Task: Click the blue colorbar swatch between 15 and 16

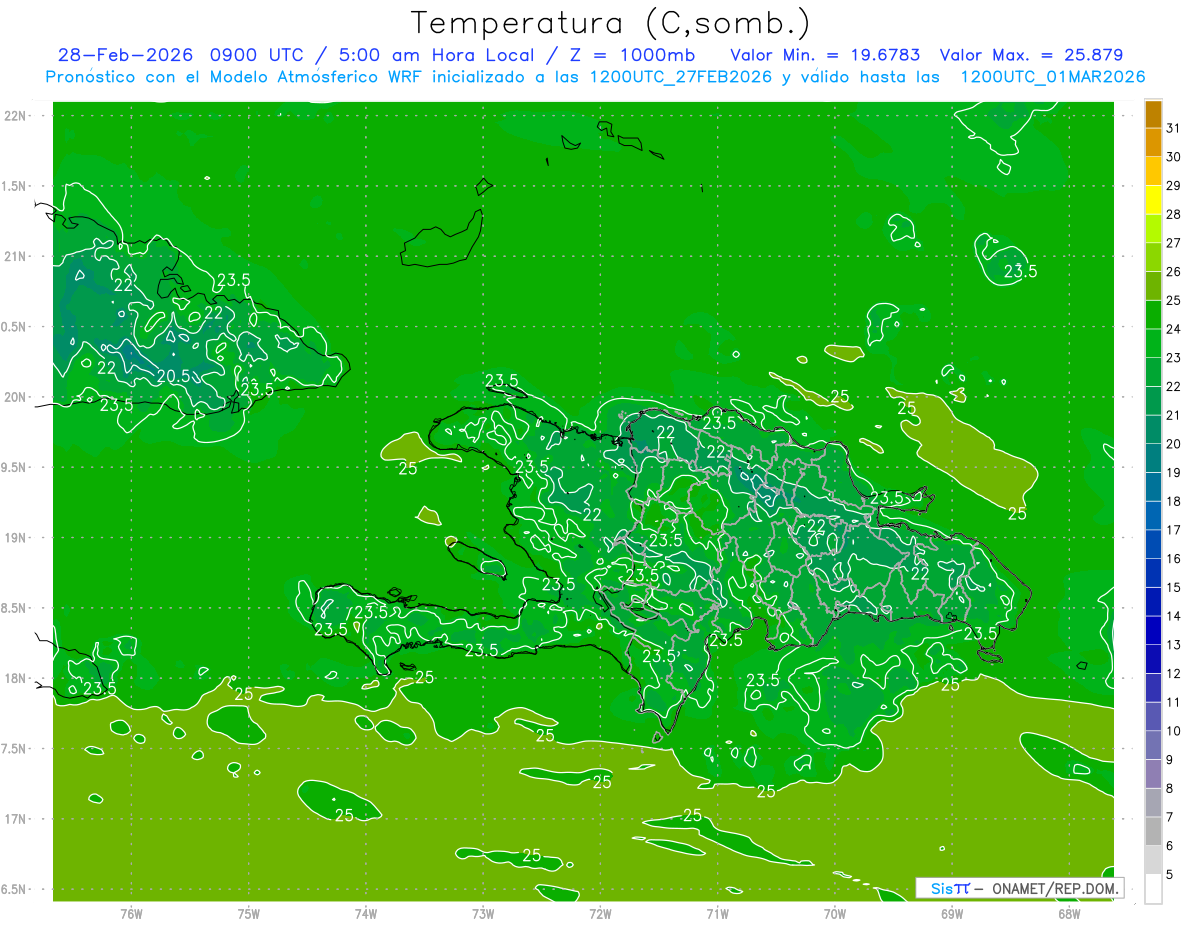Action: [x=1153, y=572]
